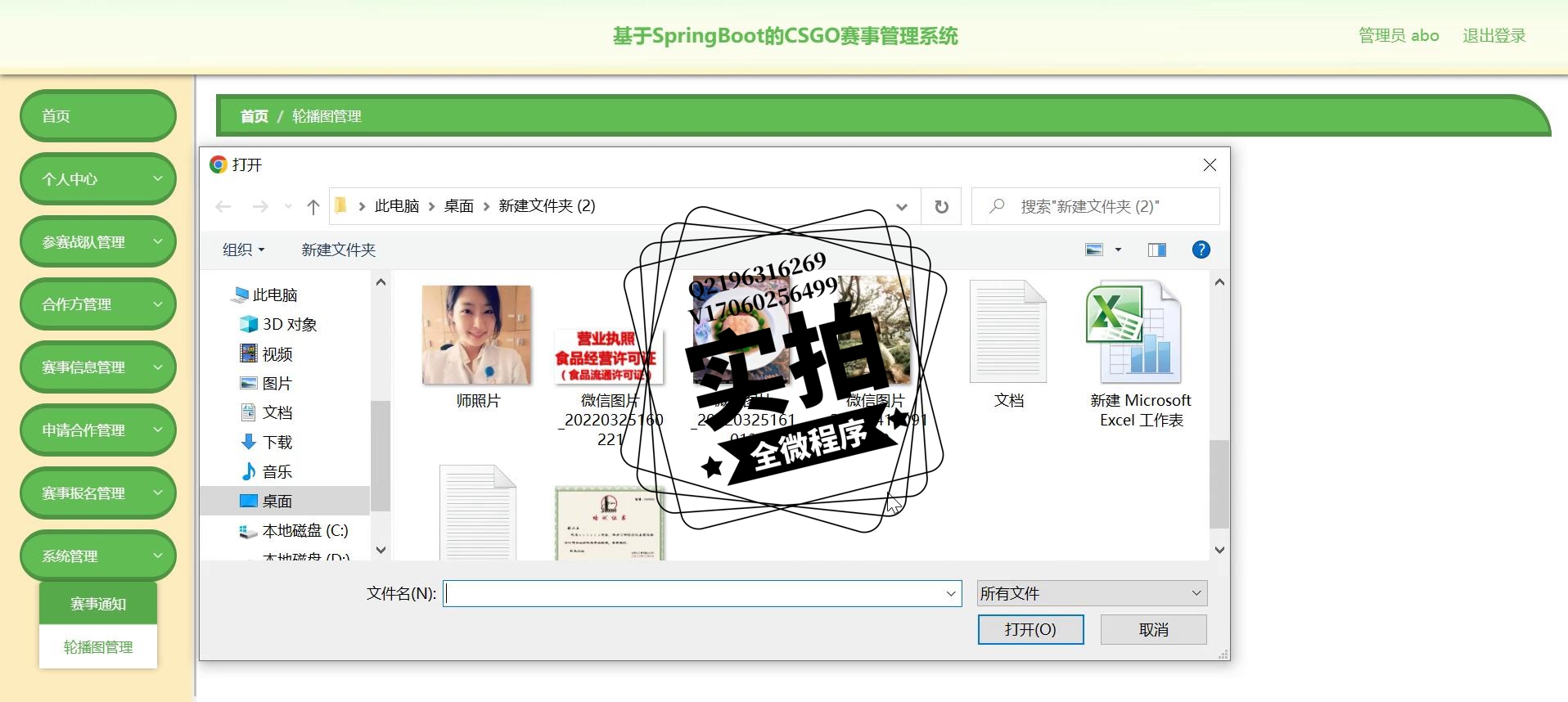
Task: Close the file open dialog
Action: (1210, 164)
